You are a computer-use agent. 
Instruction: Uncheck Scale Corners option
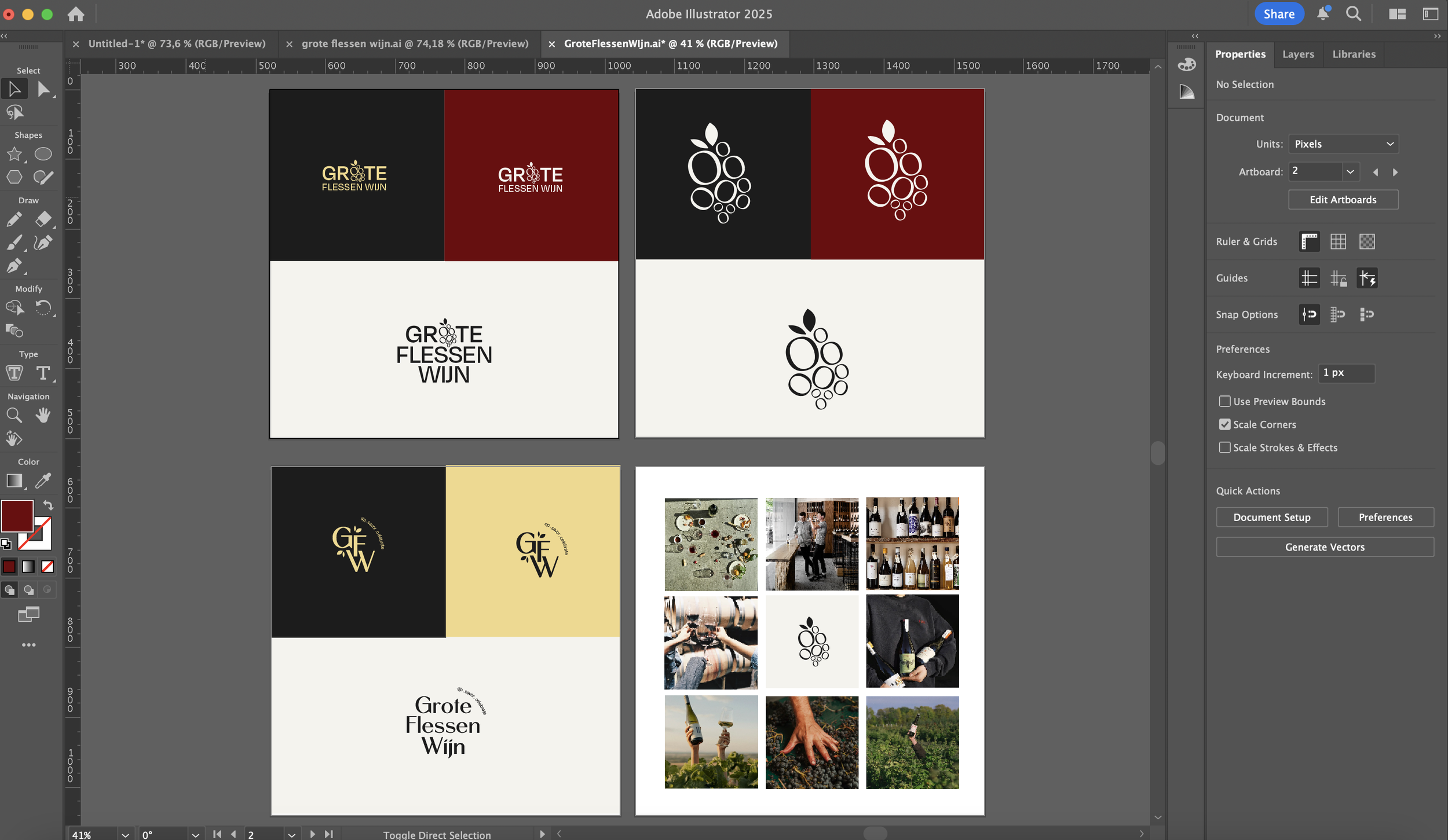pos(1224,424)
